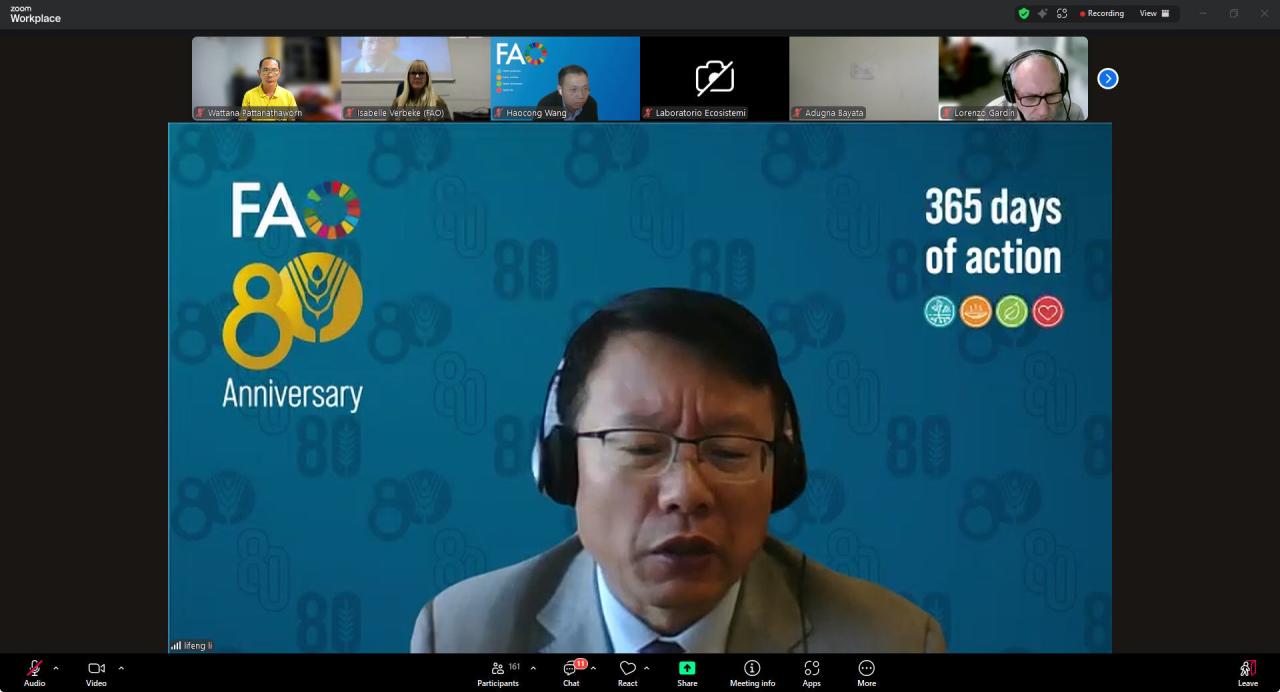The width and height of the screenshot is (1280, 692).
Task: Click the AI Companion sparkle icon
Action: pyautogui.click(x=1042, y=13)
